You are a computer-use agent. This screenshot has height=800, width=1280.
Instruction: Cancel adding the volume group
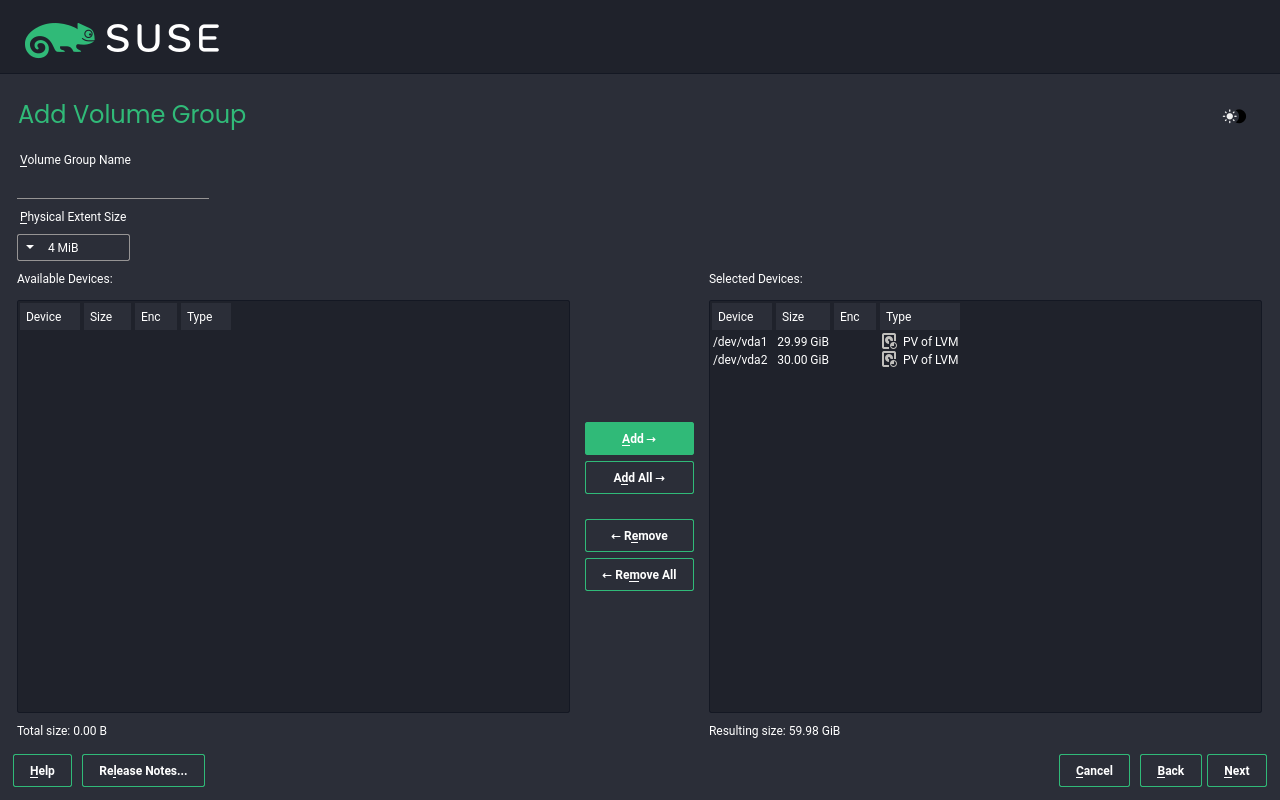(1094, 771)
